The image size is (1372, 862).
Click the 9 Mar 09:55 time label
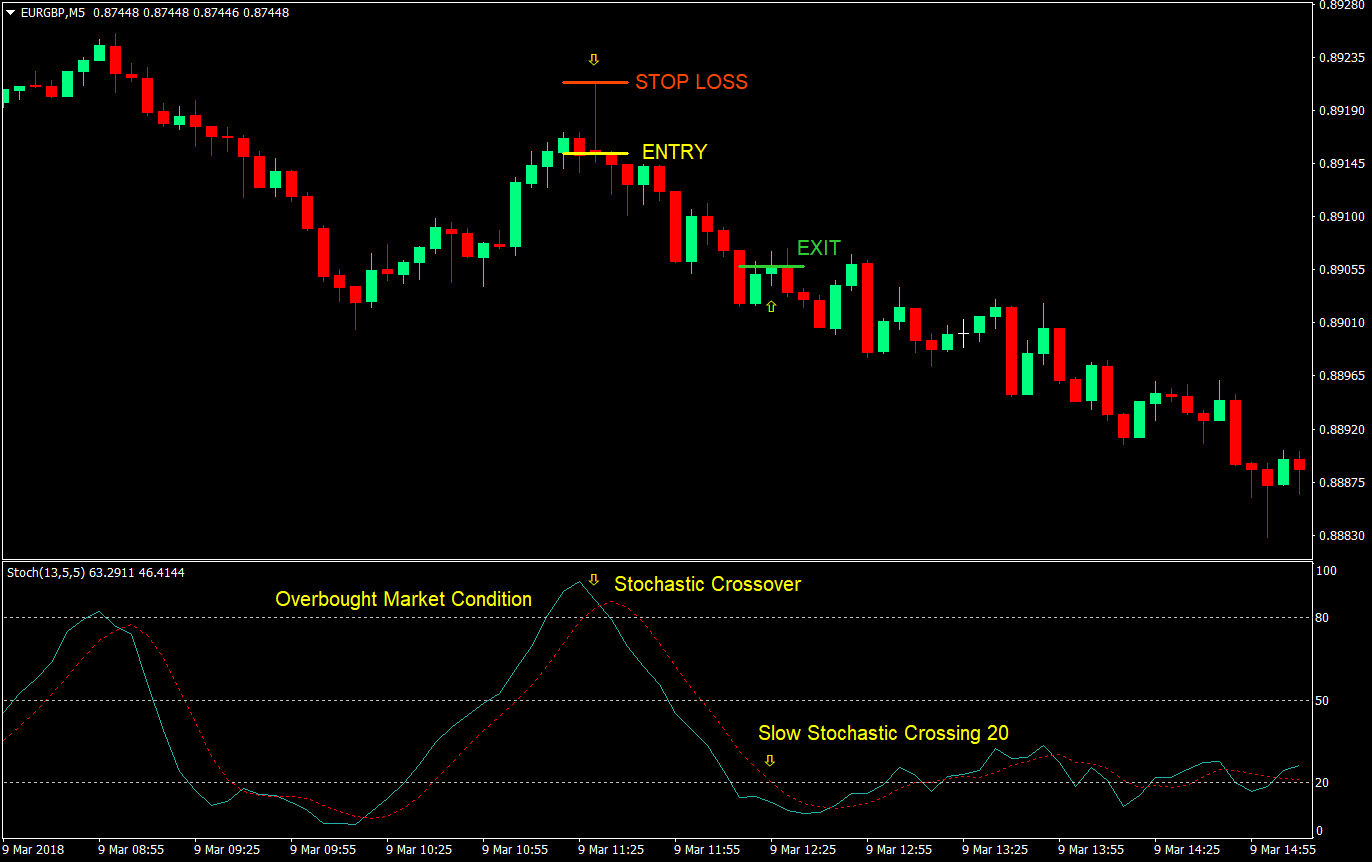click(323, 849)
